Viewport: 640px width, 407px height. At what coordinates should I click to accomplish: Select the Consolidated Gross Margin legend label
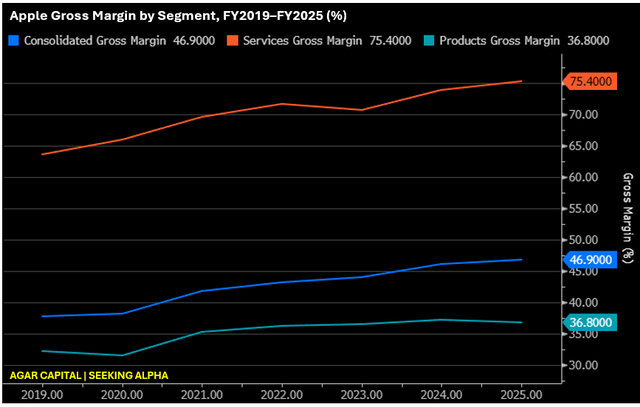pyautogui.click(x=95, y=40)
